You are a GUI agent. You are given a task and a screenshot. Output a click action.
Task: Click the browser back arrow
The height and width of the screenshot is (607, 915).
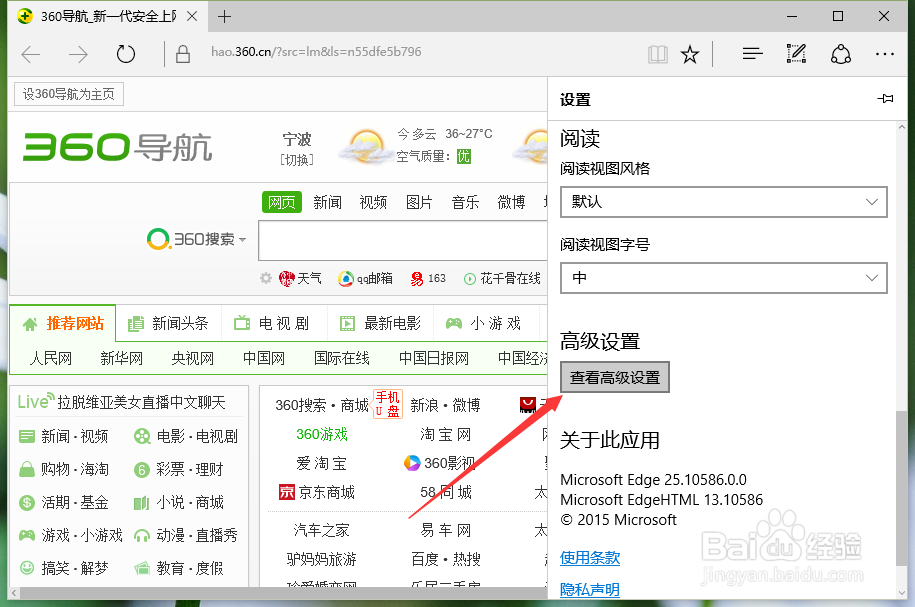click(30, 54)
